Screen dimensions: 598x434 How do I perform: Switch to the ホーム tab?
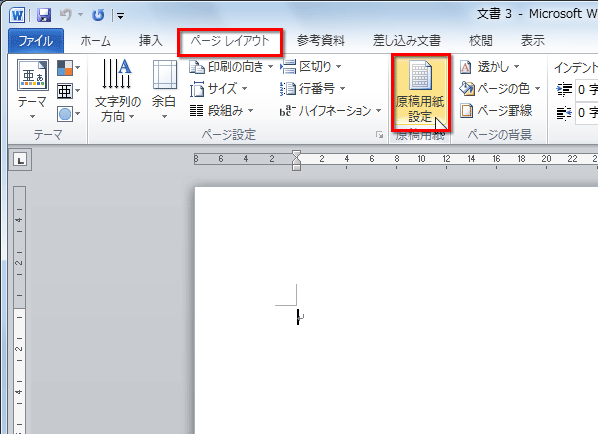coord(96,41)
